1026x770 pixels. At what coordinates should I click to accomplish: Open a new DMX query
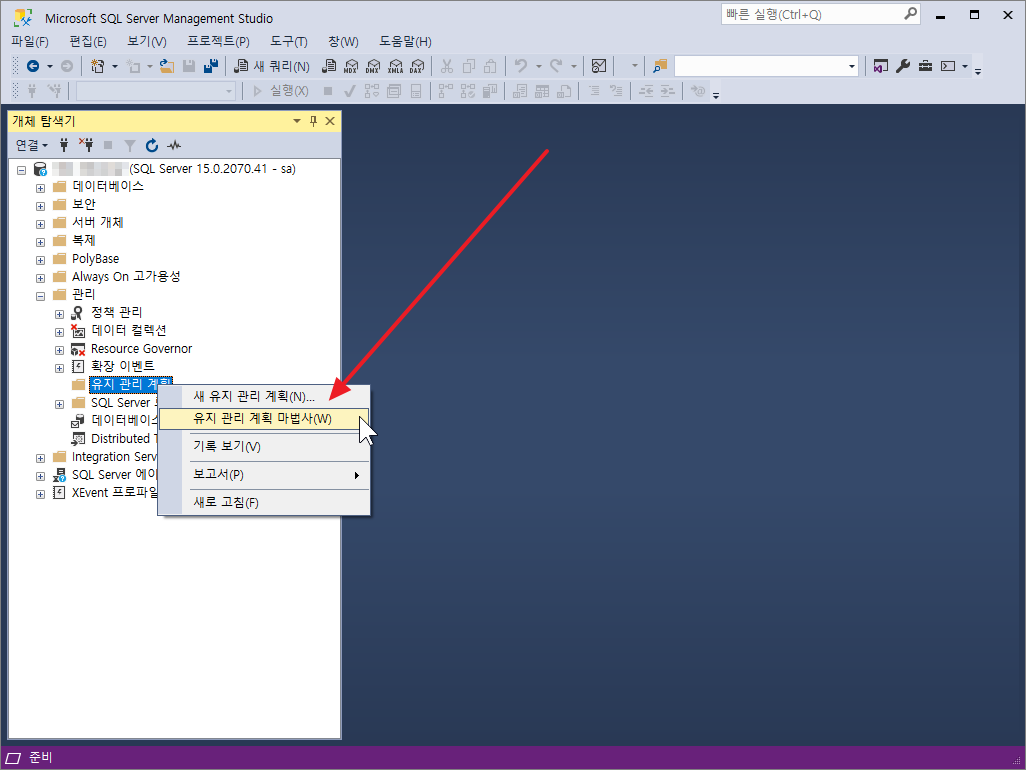point(373,66)
